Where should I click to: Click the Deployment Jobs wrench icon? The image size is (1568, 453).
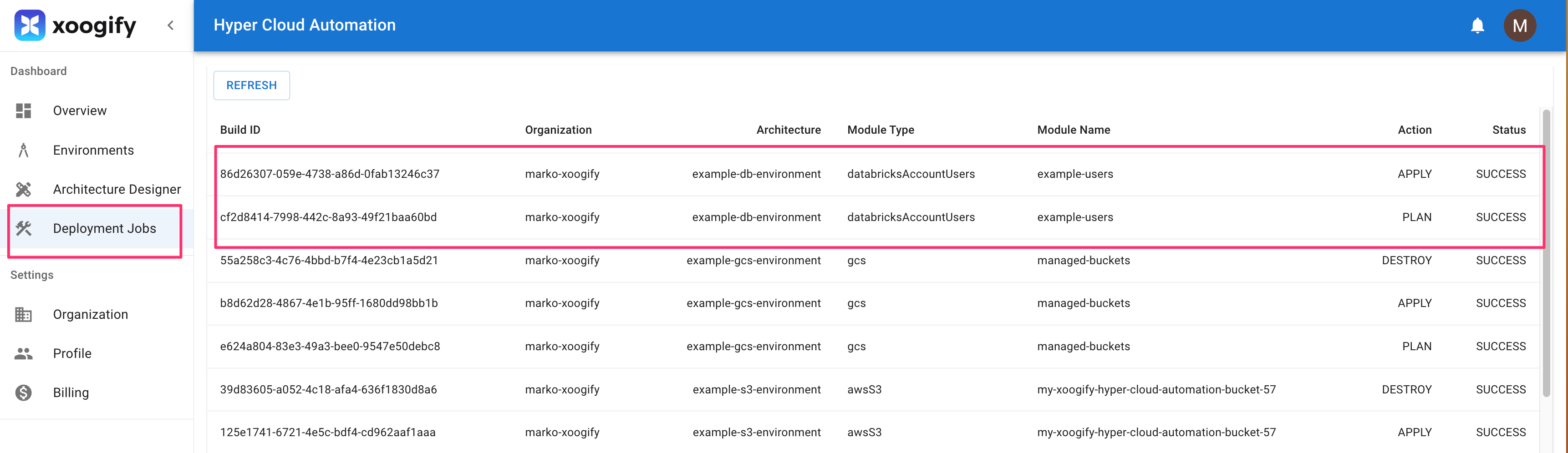tap(24, 229)
